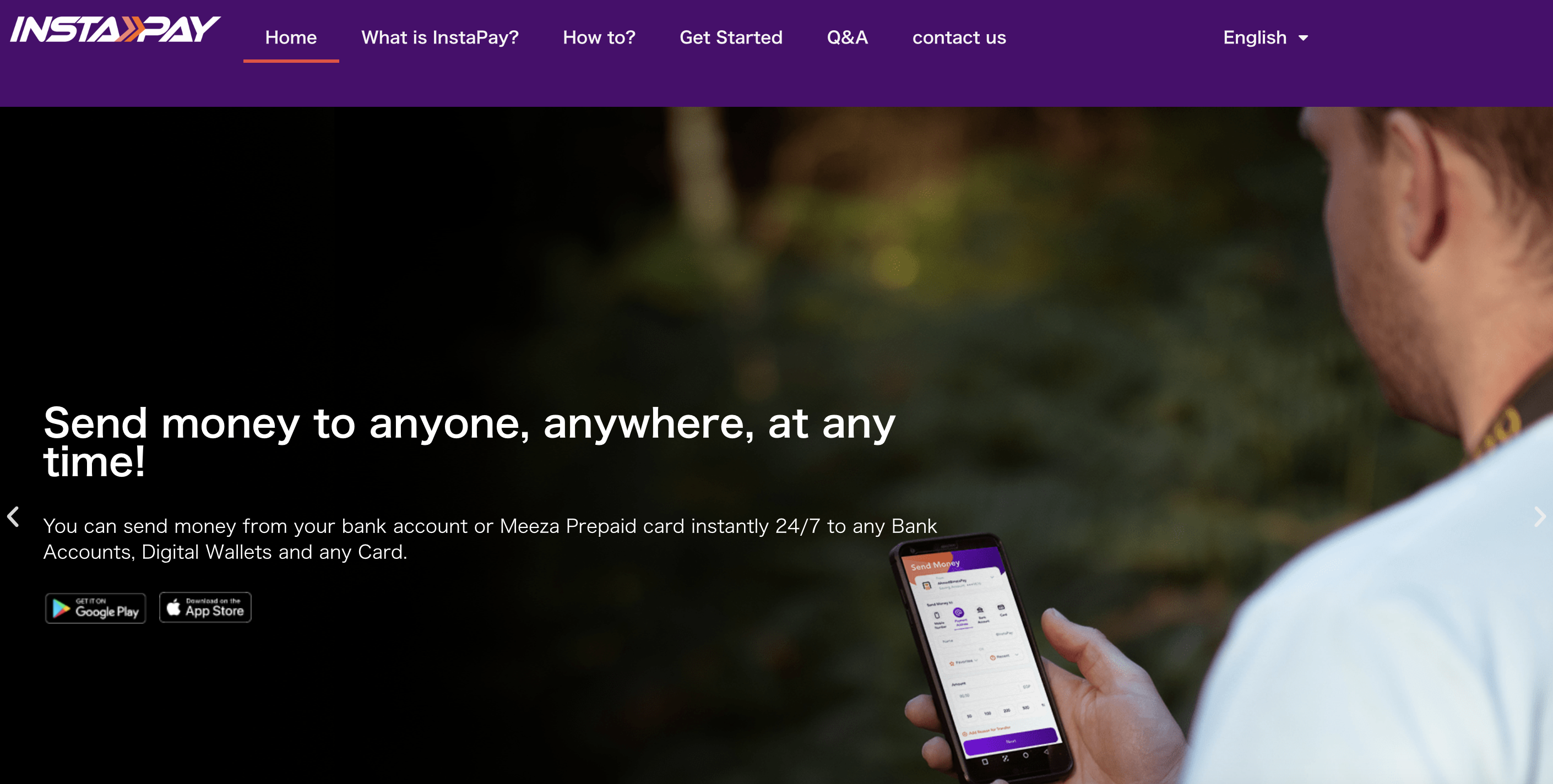
Task: Open the Home tab
Action: 291,37
